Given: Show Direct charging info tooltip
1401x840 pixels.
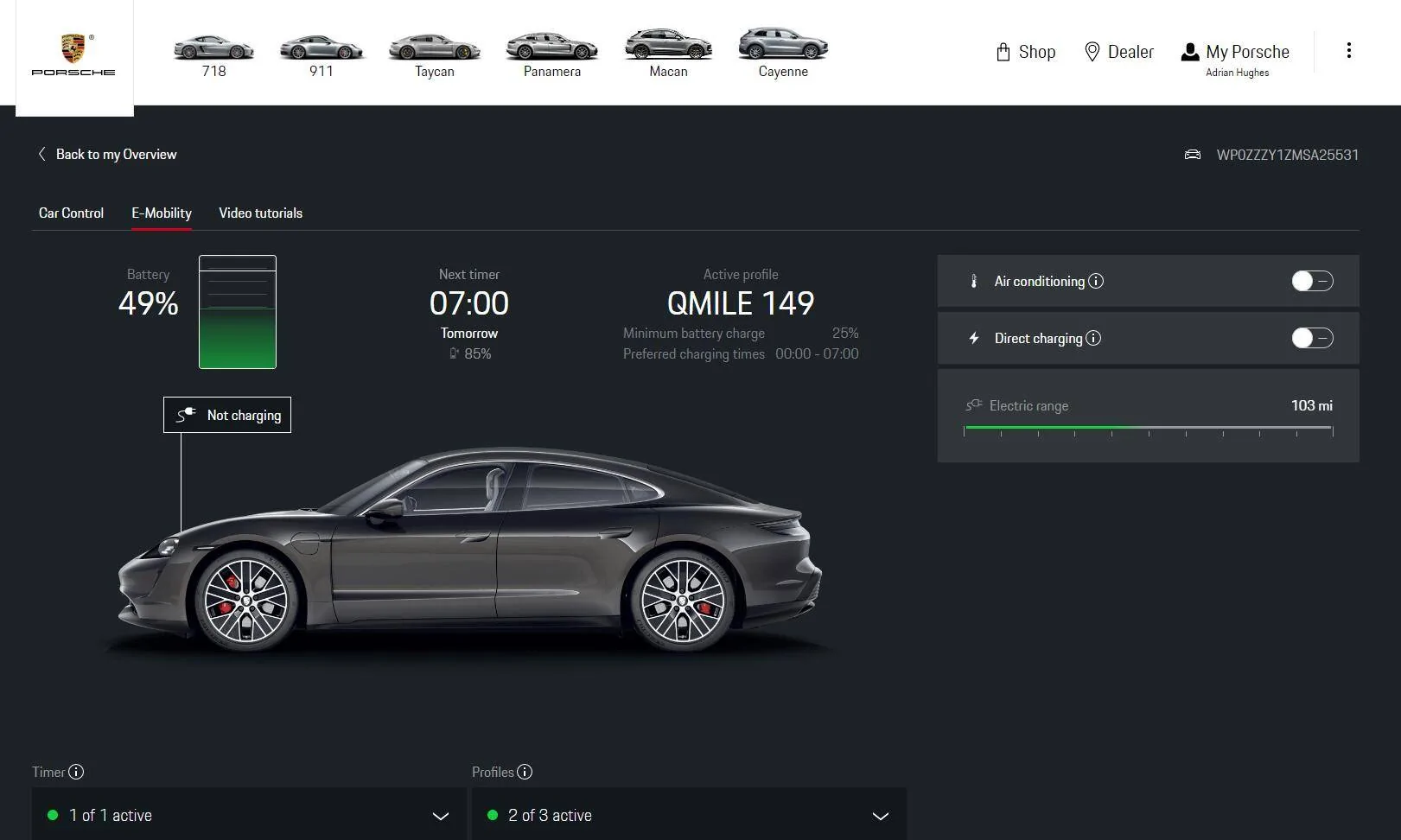Looking at the screenshot, I should point(1093,338).
